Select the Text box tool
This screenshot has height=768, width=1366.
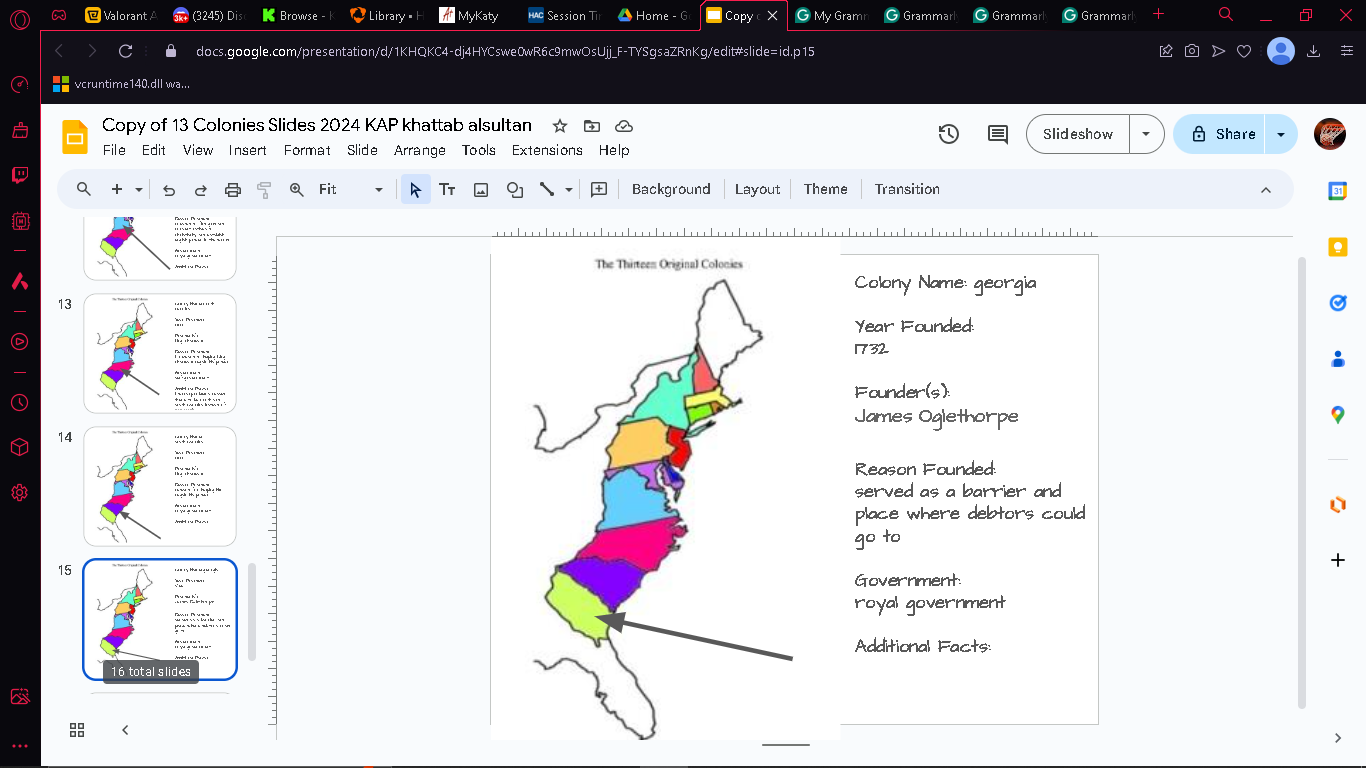tap(447, 189)
